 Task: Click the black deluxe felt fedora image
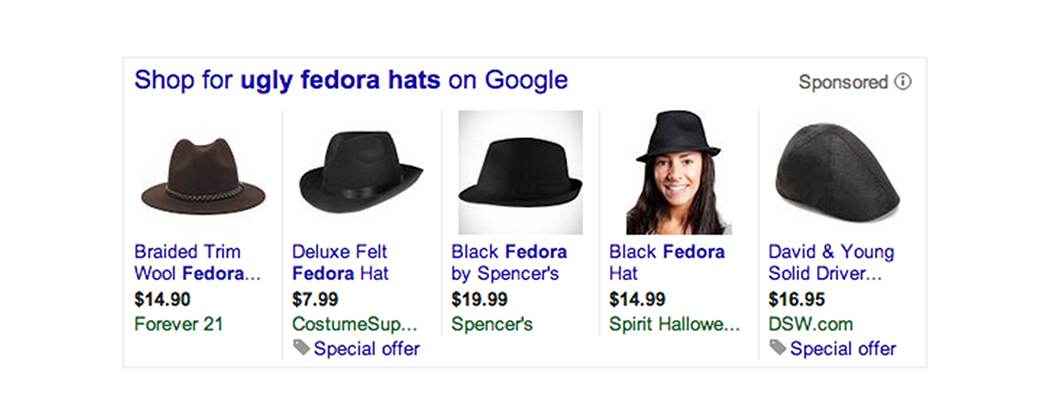pyautogui.click(x=361, y=172)
